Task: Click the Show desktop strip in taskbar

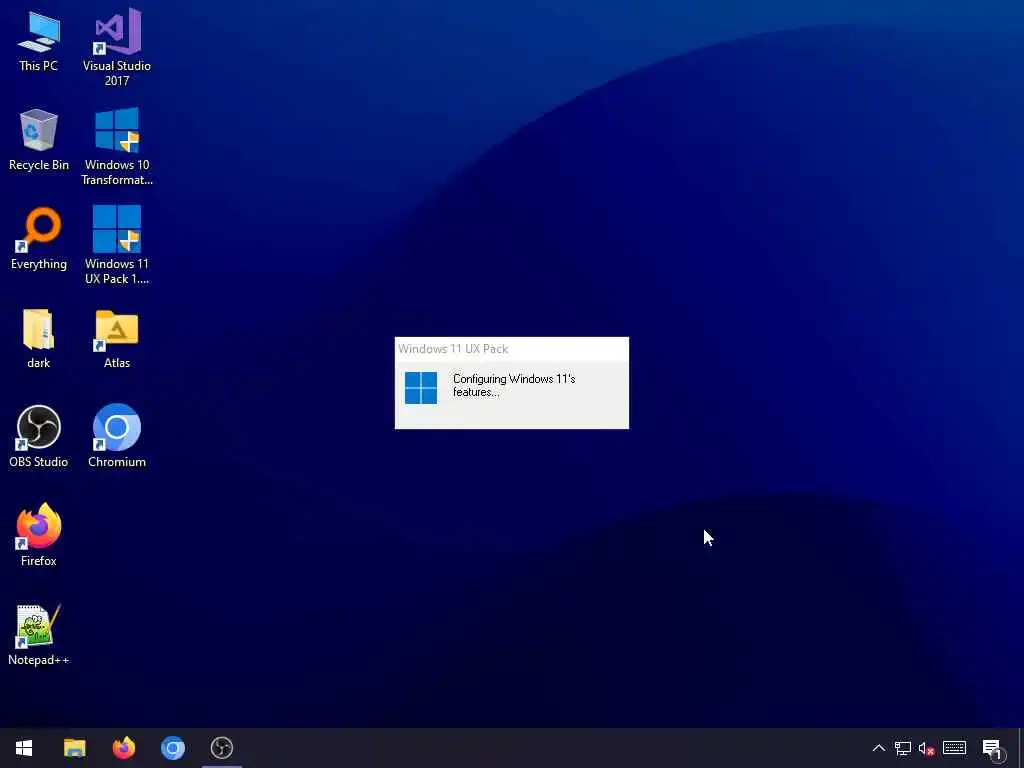Action: 1021,748
